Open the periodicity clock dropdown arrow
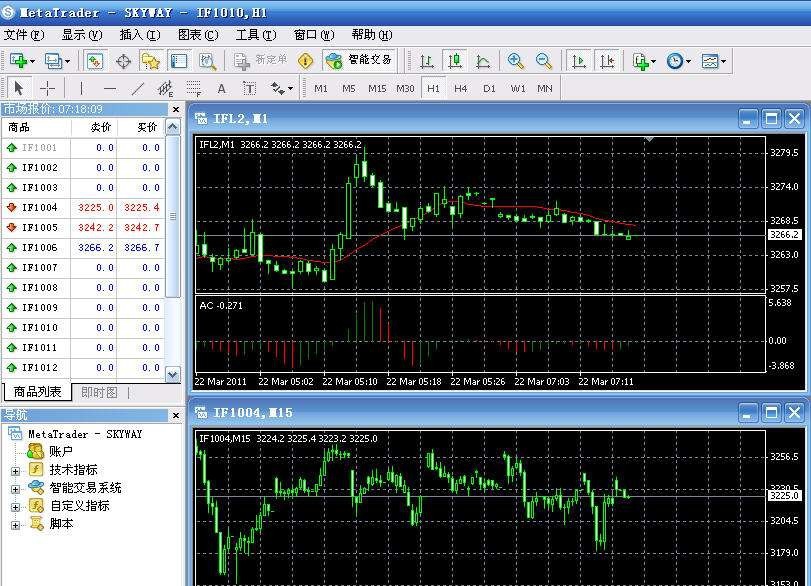The image size is (811, 586). tap(688, 62)
